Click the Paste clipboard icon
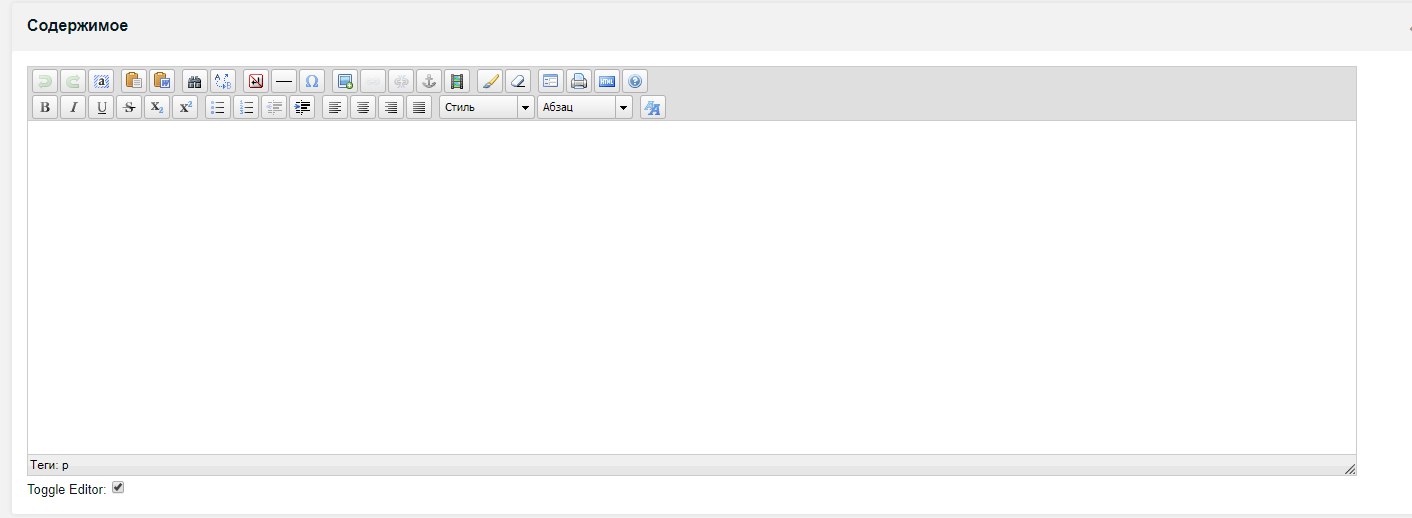 (x=134, y=81)
